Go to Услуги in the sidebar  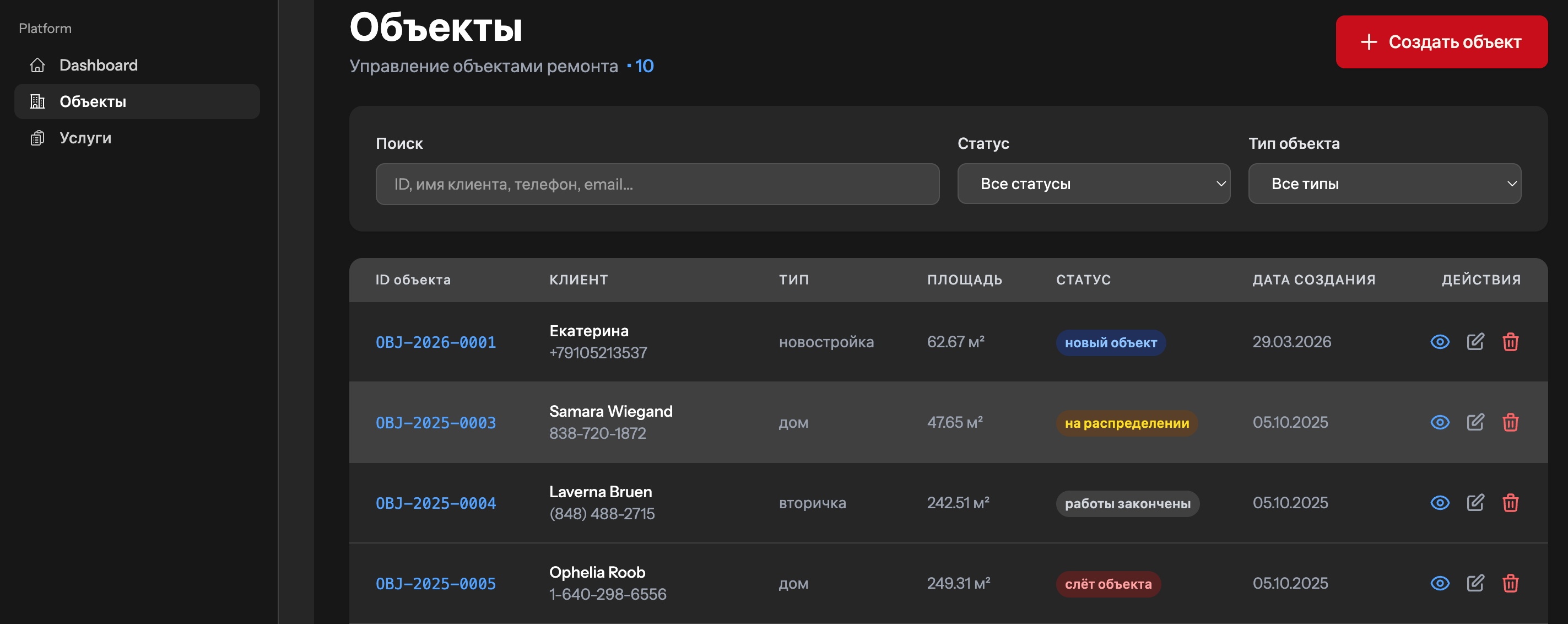tap(85, 138)
